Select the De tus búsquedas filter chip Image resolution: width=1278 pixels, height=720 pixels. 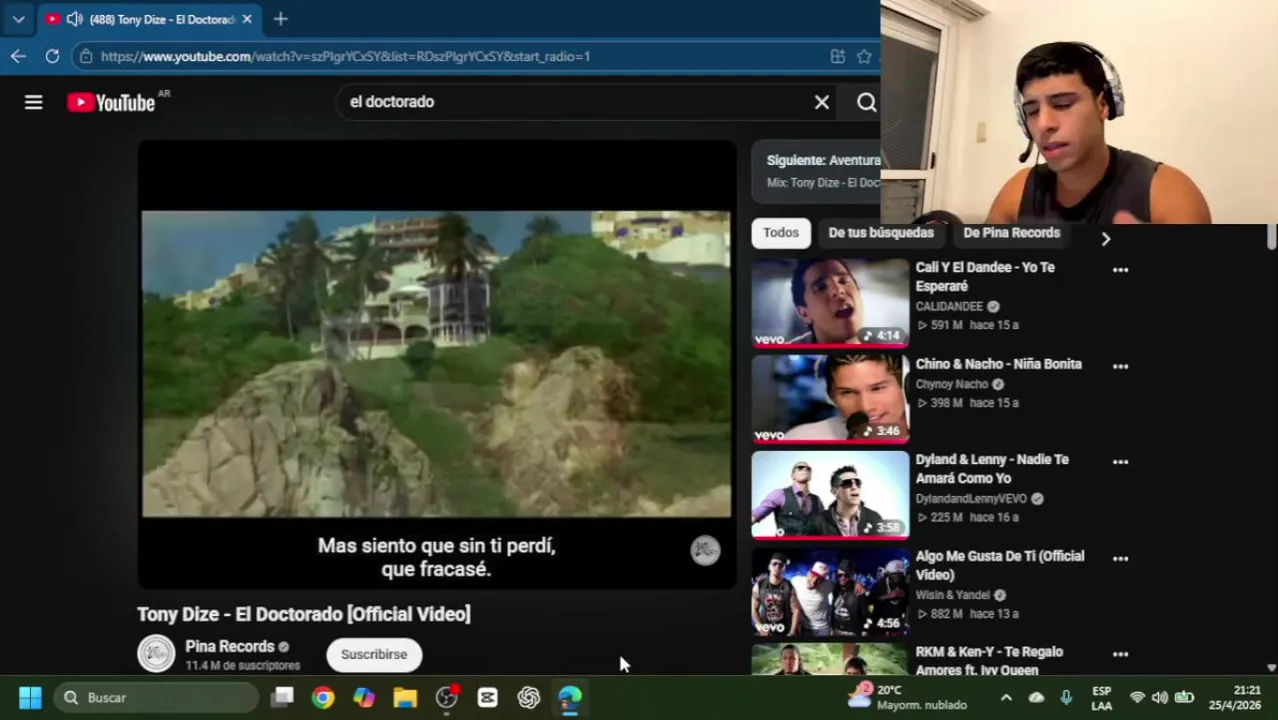pyautogui.click(x=881, y=232)
